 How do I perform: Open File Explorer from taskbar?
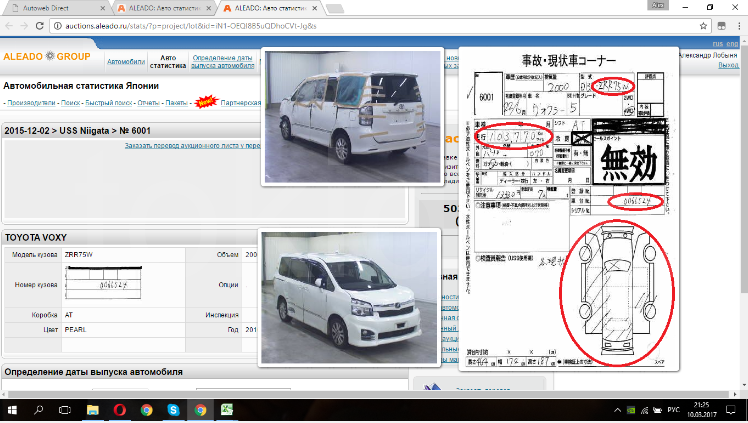click(x=93, y=410)
